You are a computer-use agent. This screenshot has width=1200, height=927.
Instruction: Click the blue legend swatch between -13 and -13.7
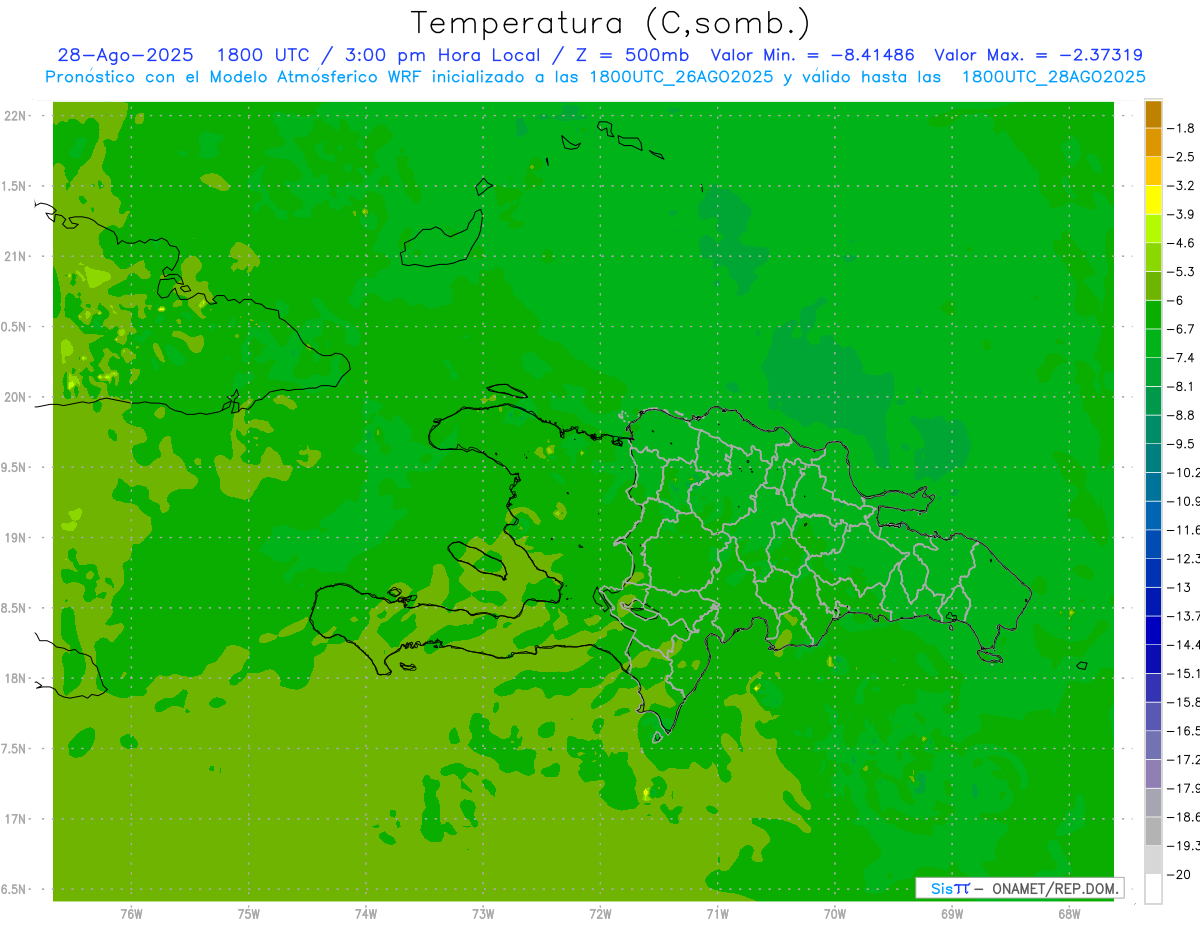coord(1153,601)
